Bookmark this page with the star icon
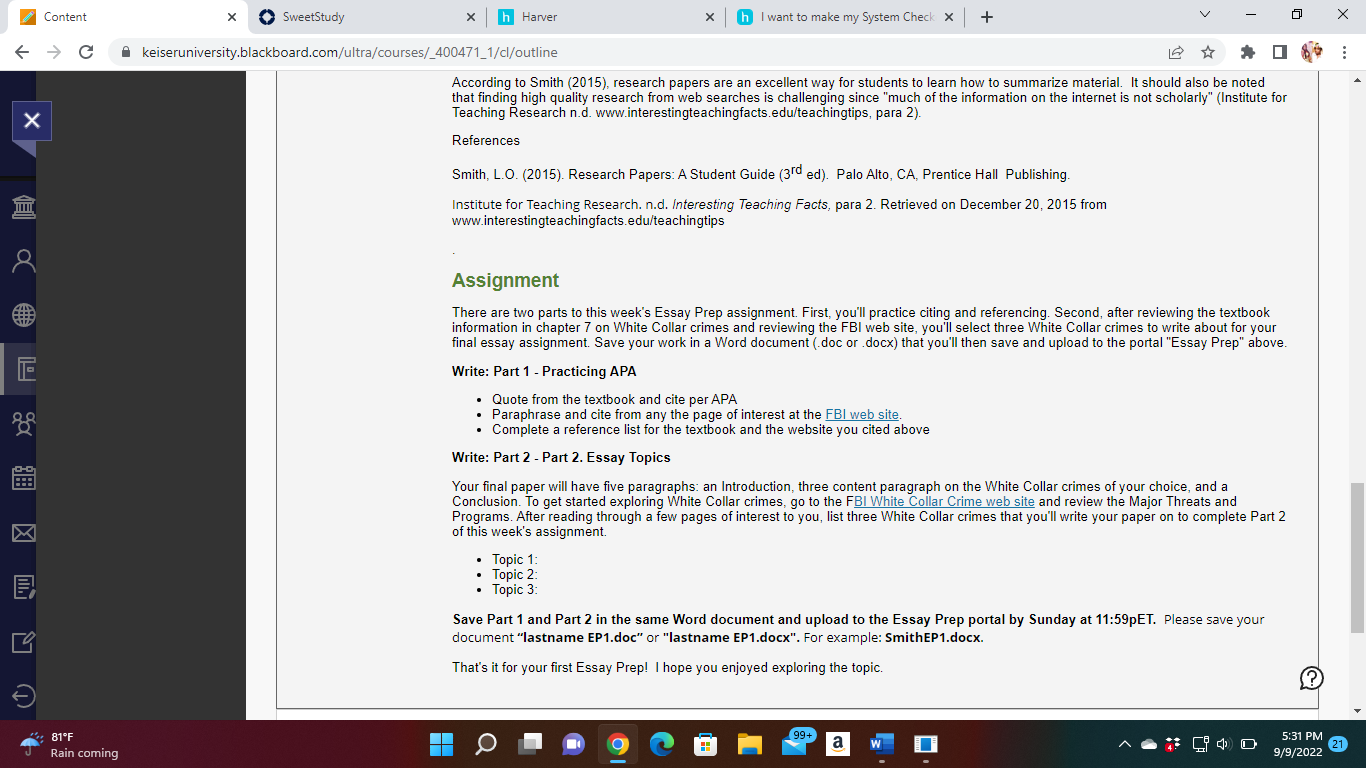 pyautogui.click(x=1207, y=52)
